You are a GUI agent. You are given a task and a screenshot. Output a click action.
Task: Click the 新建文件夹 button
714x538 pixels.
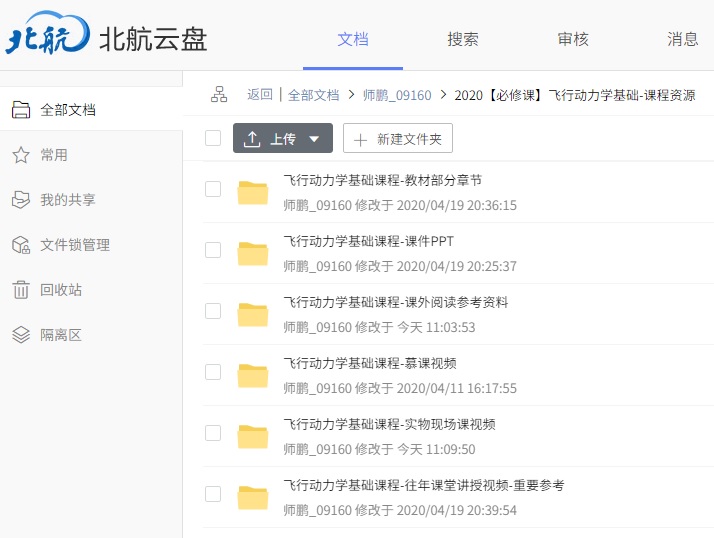pos(398,139)
